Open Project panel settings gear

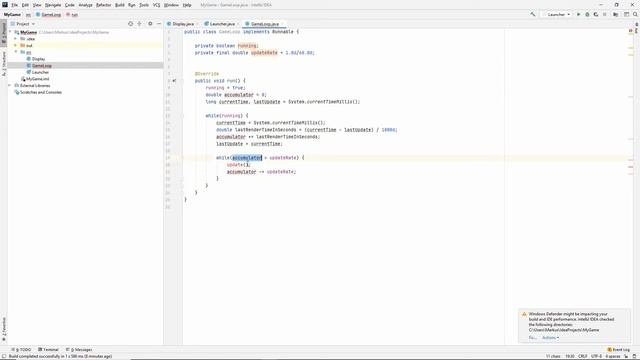pyautogui.click(x=150, y=24)
